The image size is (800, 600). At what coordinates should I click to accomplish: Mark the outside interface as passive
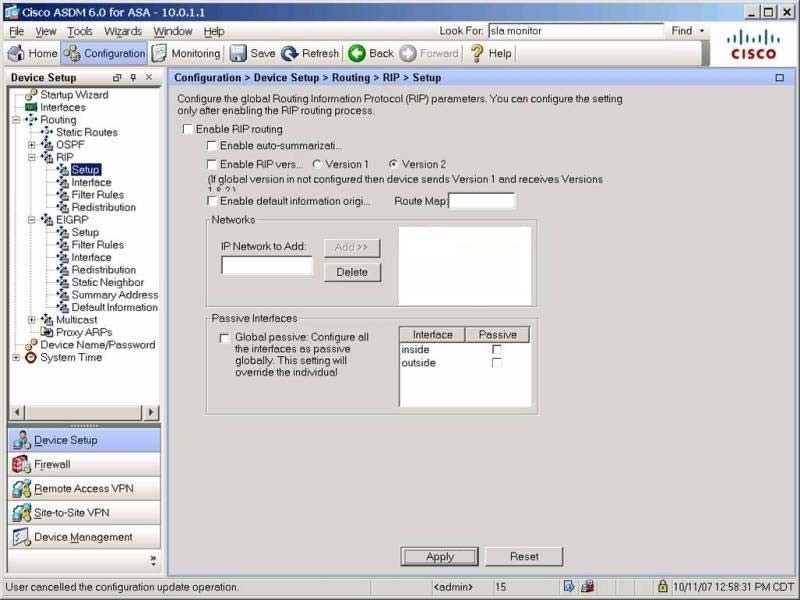tap(496, 363)
